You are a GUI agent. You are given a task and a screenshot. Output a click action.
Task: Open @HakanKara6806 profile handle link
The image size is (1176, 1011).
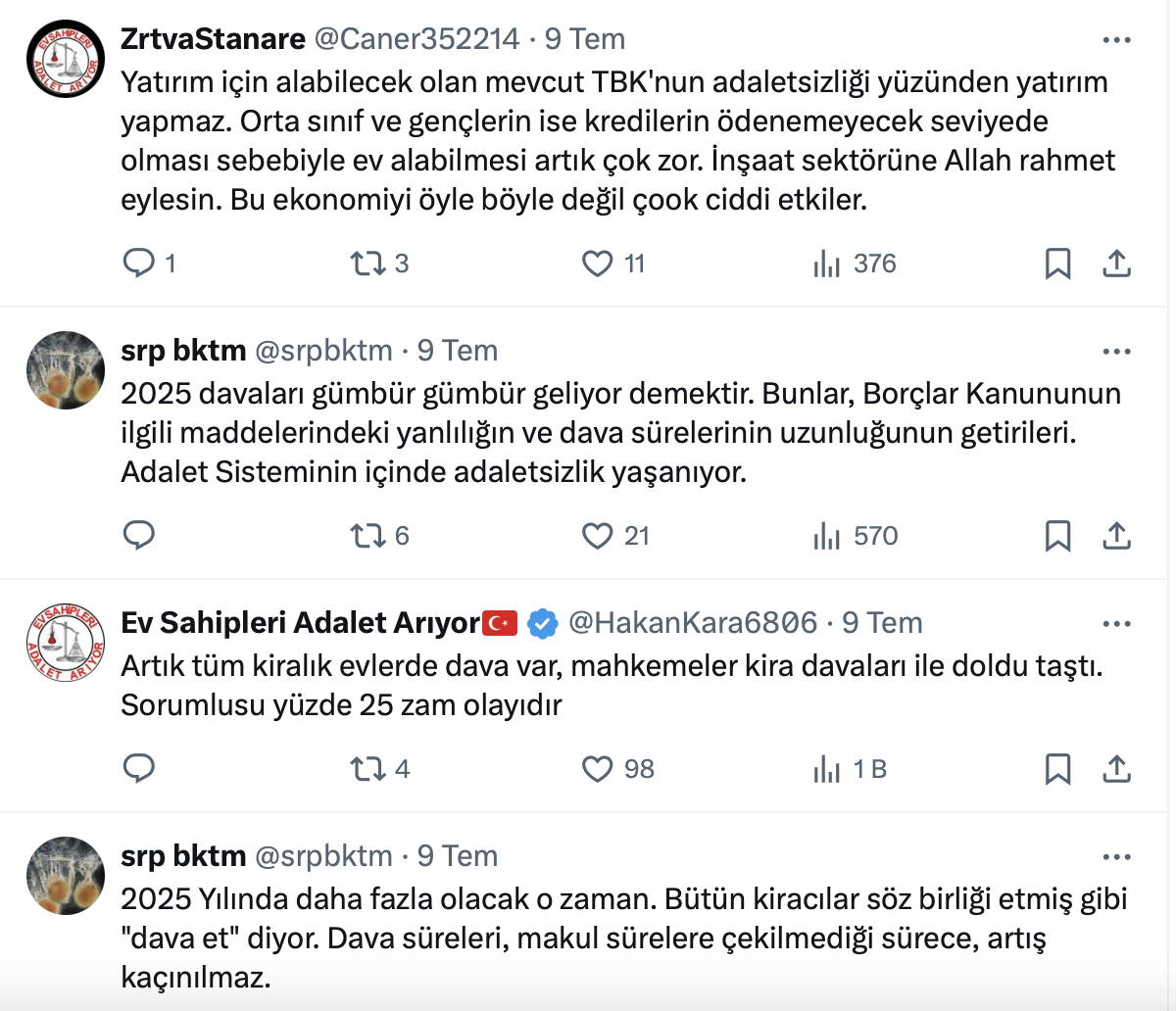[693, 622]
